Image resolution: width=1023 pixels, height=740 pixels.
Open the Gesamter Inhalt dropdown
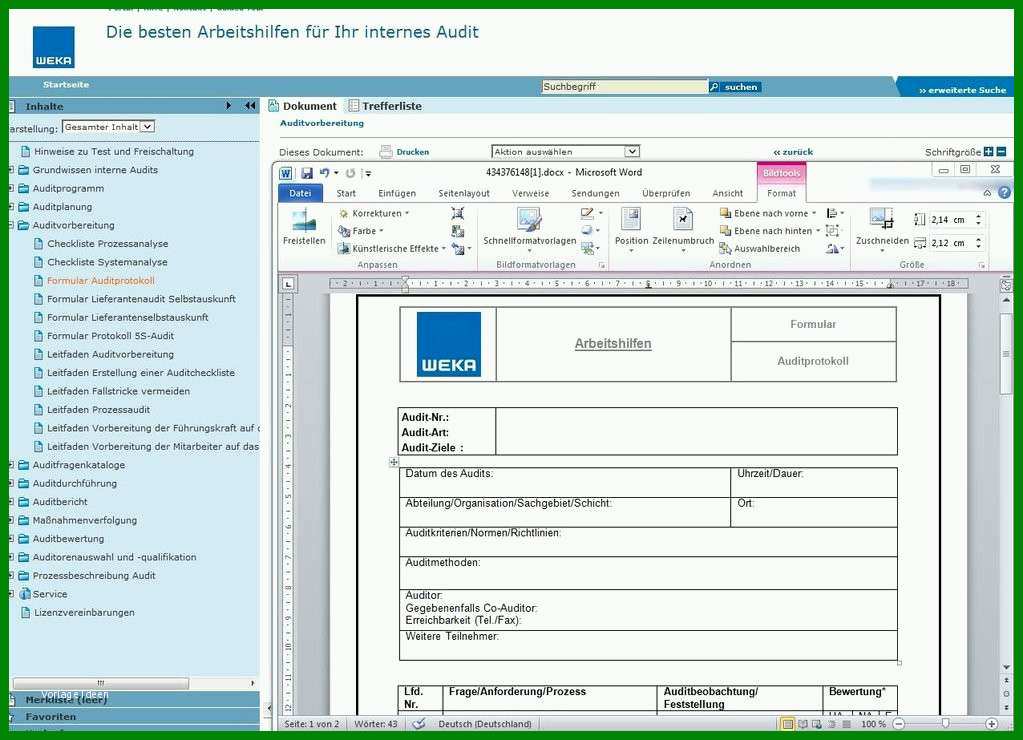coord(108,127)
